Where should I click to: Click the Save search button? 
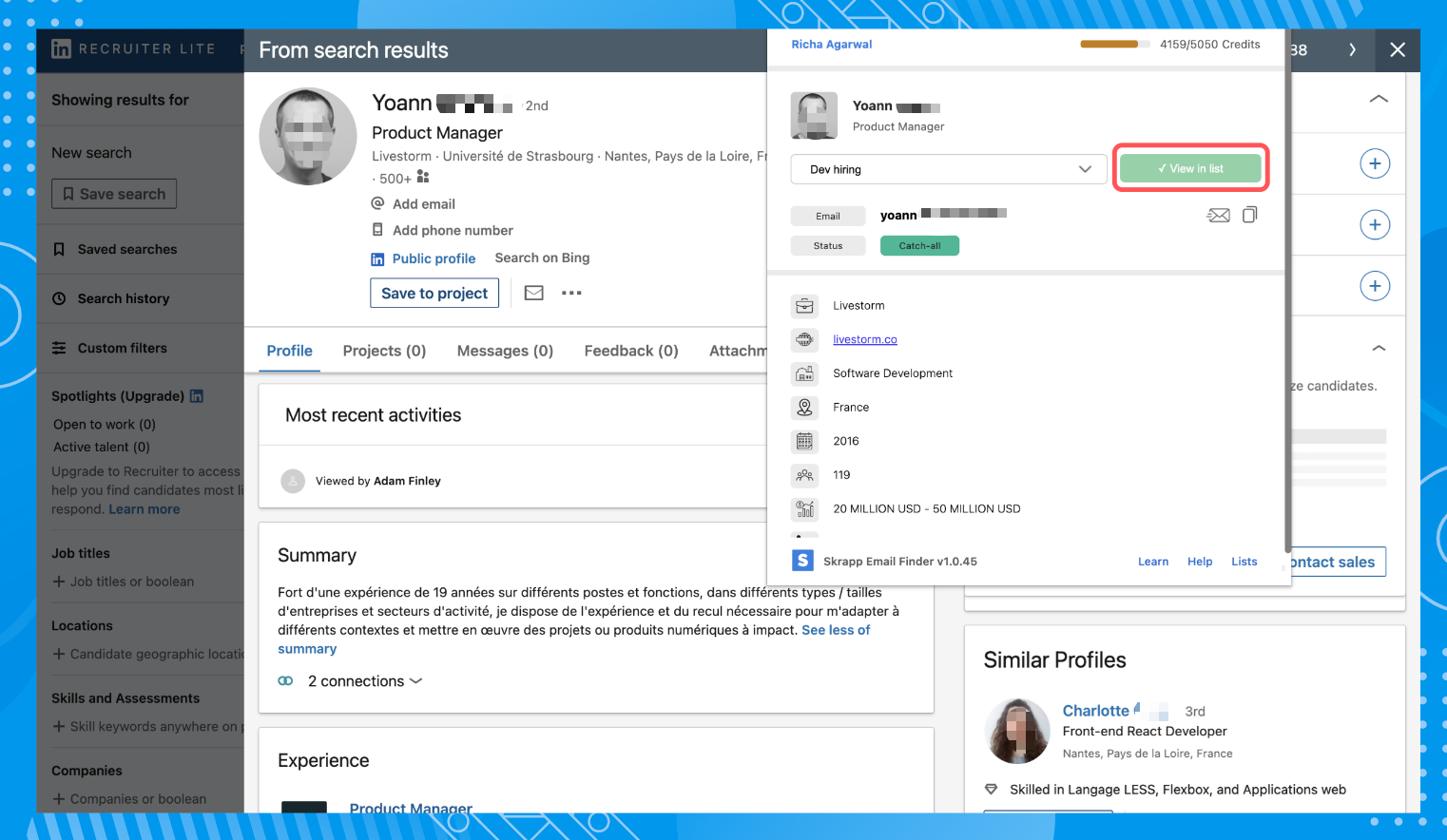pyautogui.click(x=114, y=194)
